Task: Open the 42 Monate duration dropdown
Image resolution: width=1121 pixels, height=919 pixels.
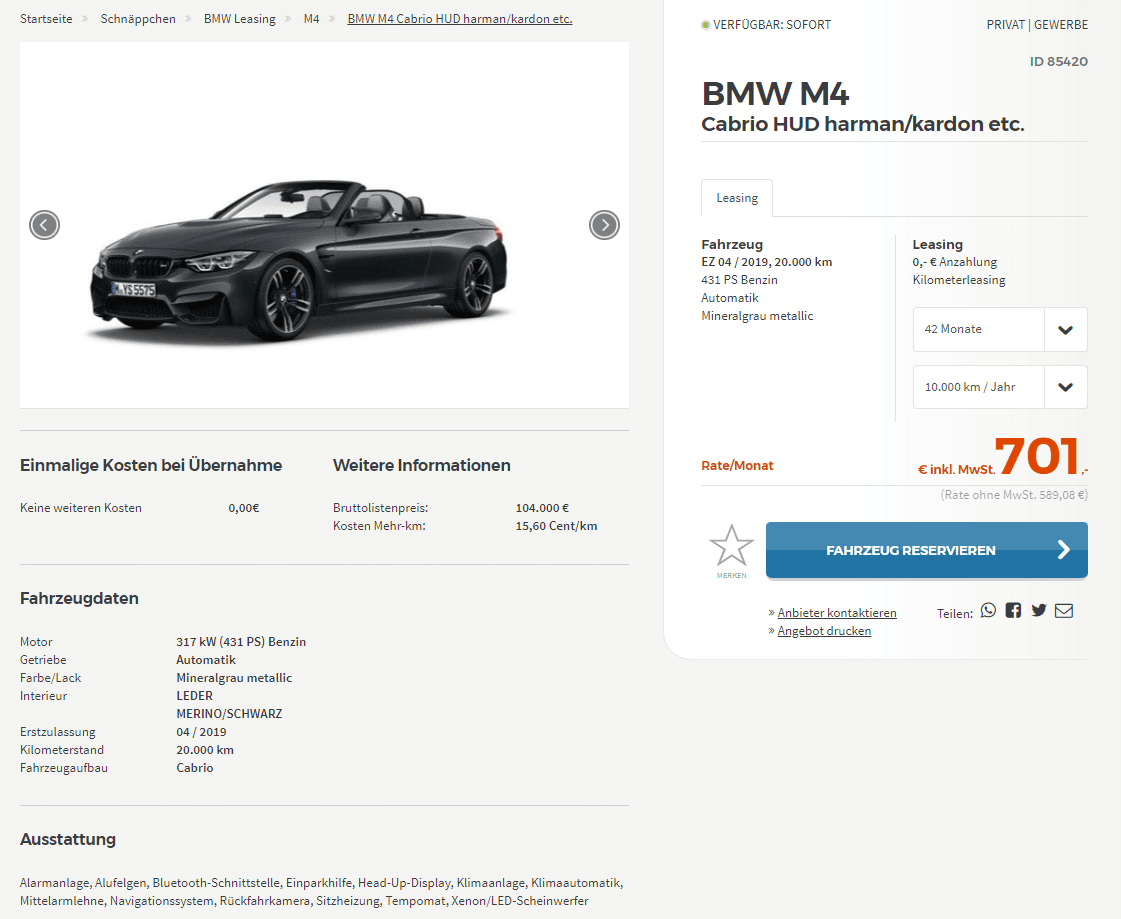Action: 999,329
